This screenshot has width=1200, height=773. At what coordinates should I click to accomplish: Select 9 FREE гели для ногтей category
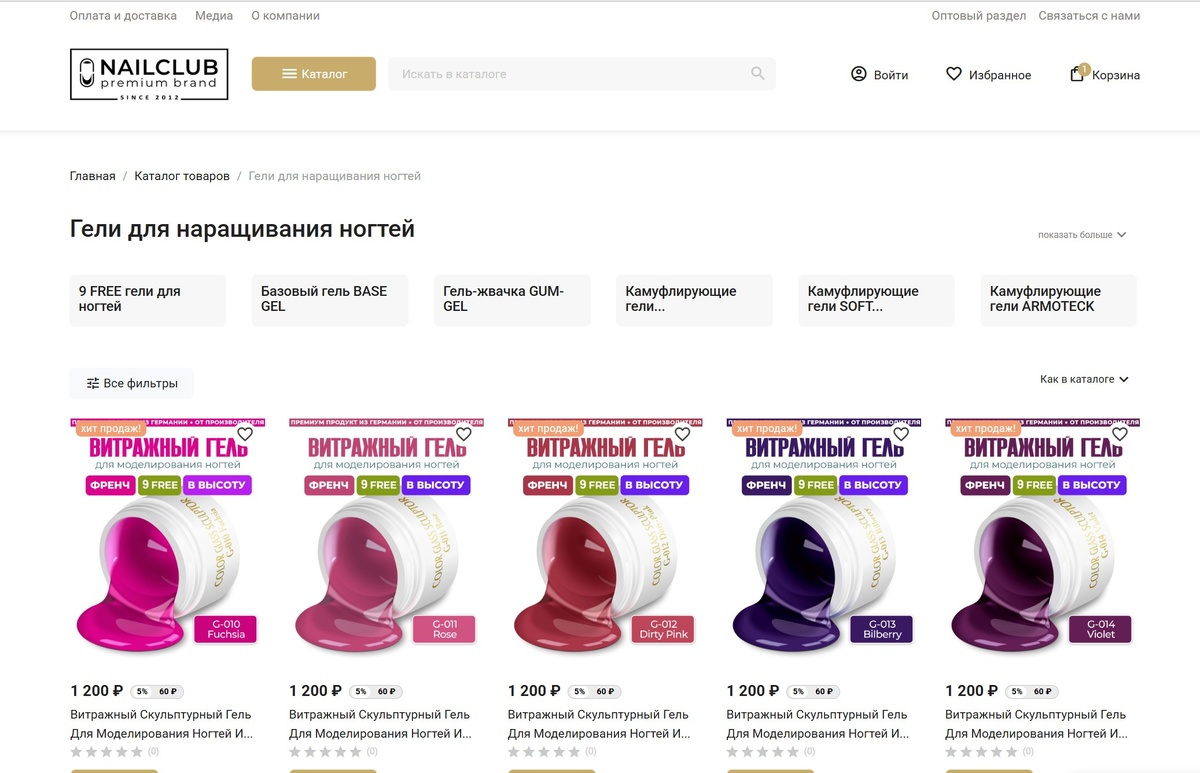tap(148, 299)
